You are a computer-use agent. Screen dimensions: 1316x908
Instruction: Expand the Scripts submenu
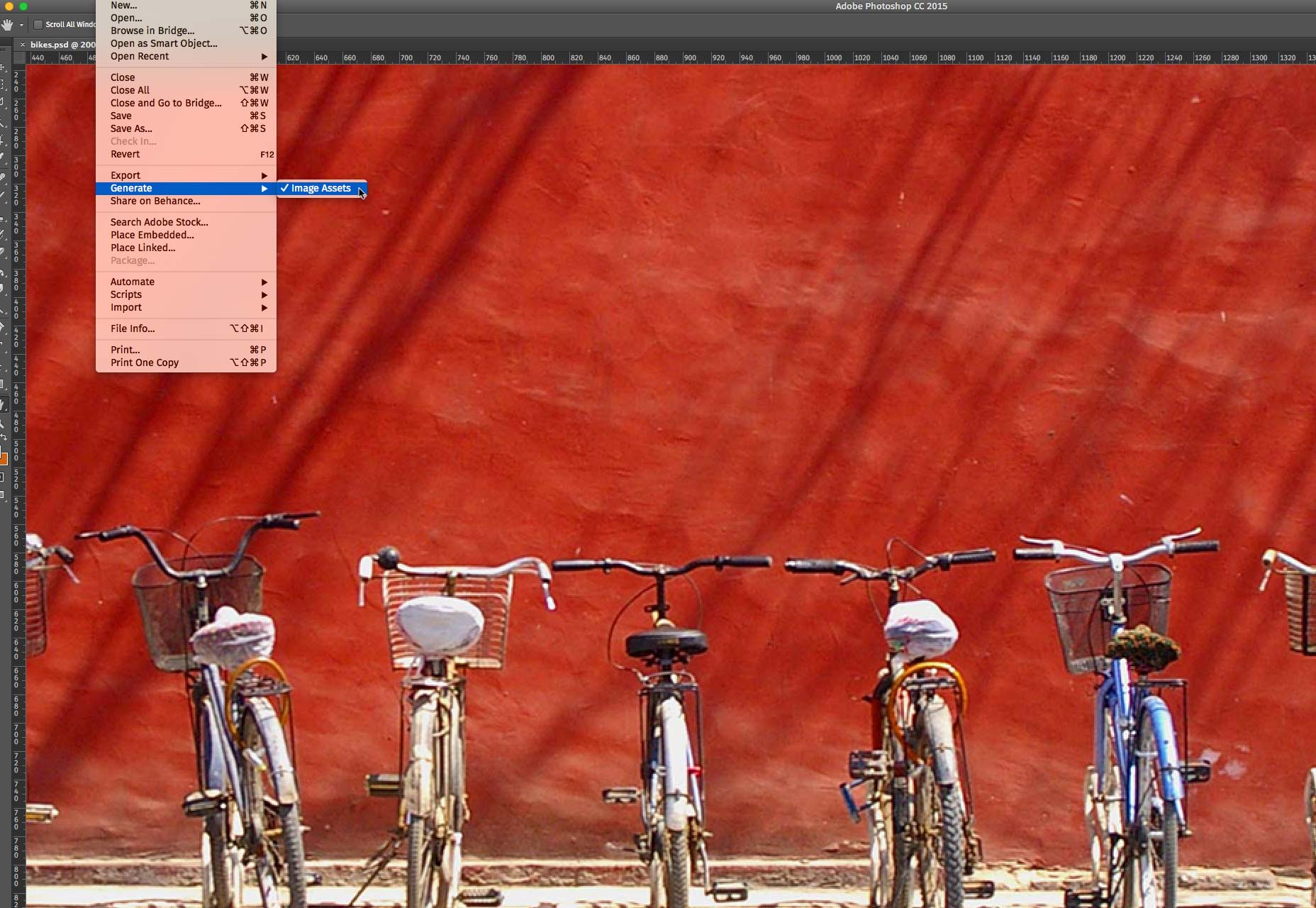[186, 294]
